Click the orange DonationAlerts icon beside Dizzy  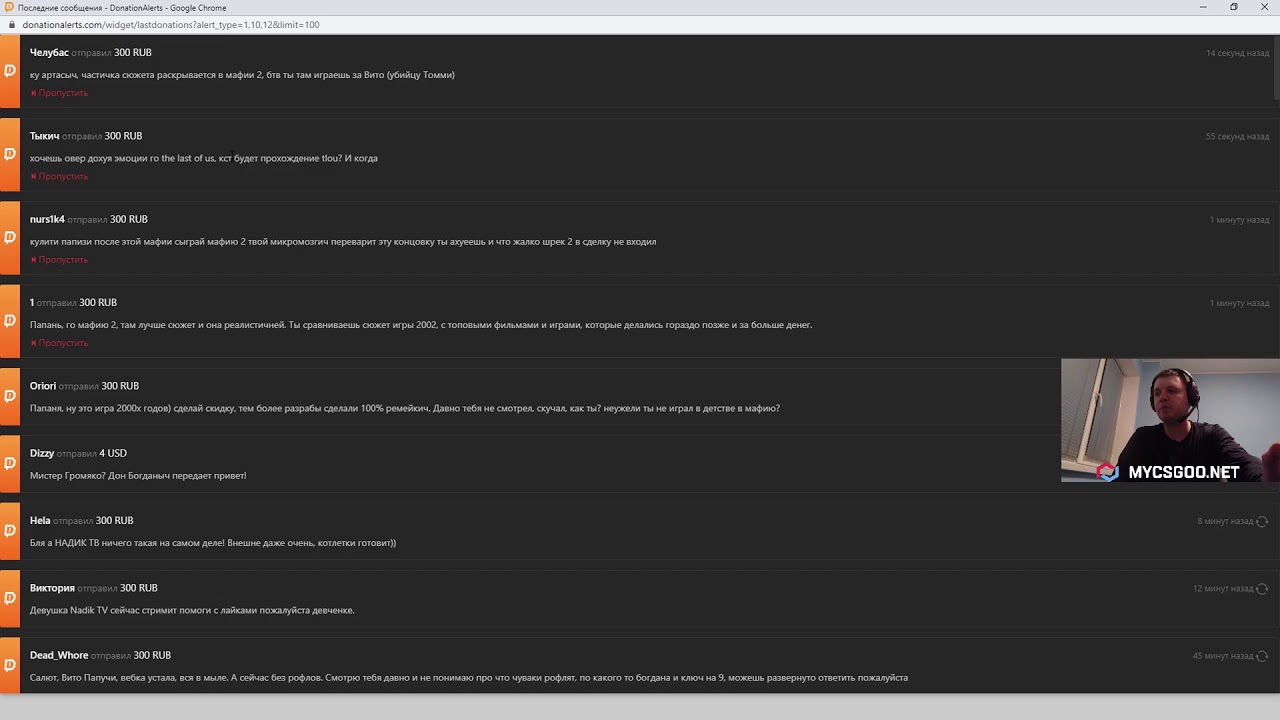pos(10,464)
